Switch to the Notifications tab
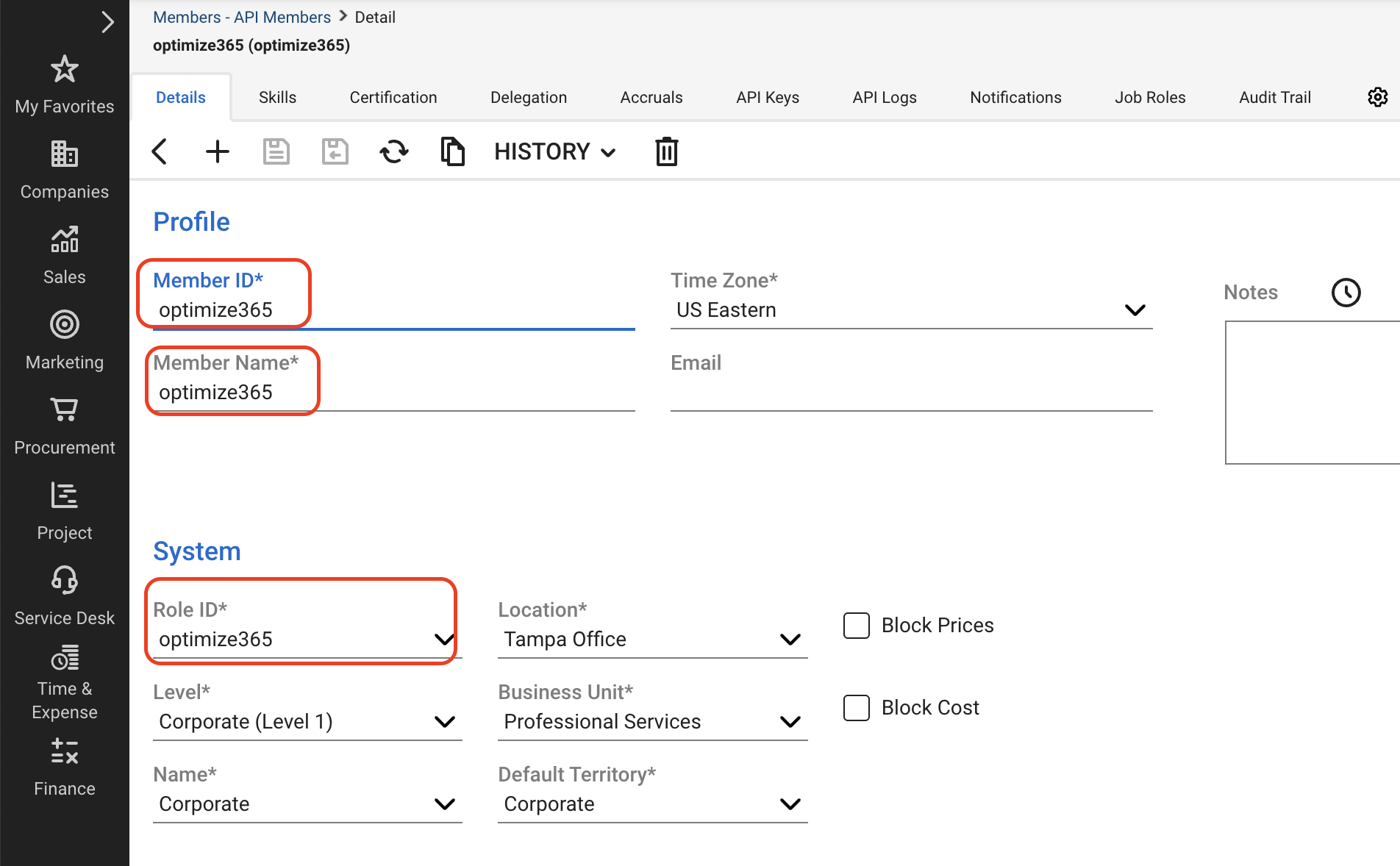 [1015, 97]
